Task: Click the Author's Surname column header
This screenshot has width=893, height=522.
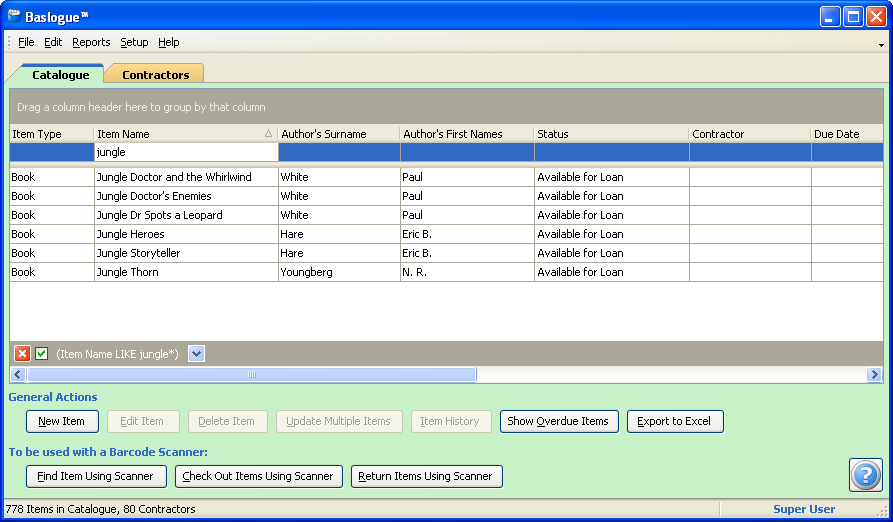Action: tap(339, 134)
